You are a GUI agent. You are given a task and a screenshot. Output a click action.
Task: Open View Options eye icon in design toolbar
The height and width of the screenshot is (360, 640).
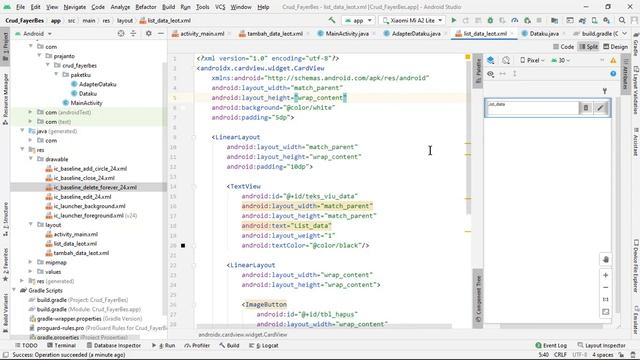(x=491, y=74)
